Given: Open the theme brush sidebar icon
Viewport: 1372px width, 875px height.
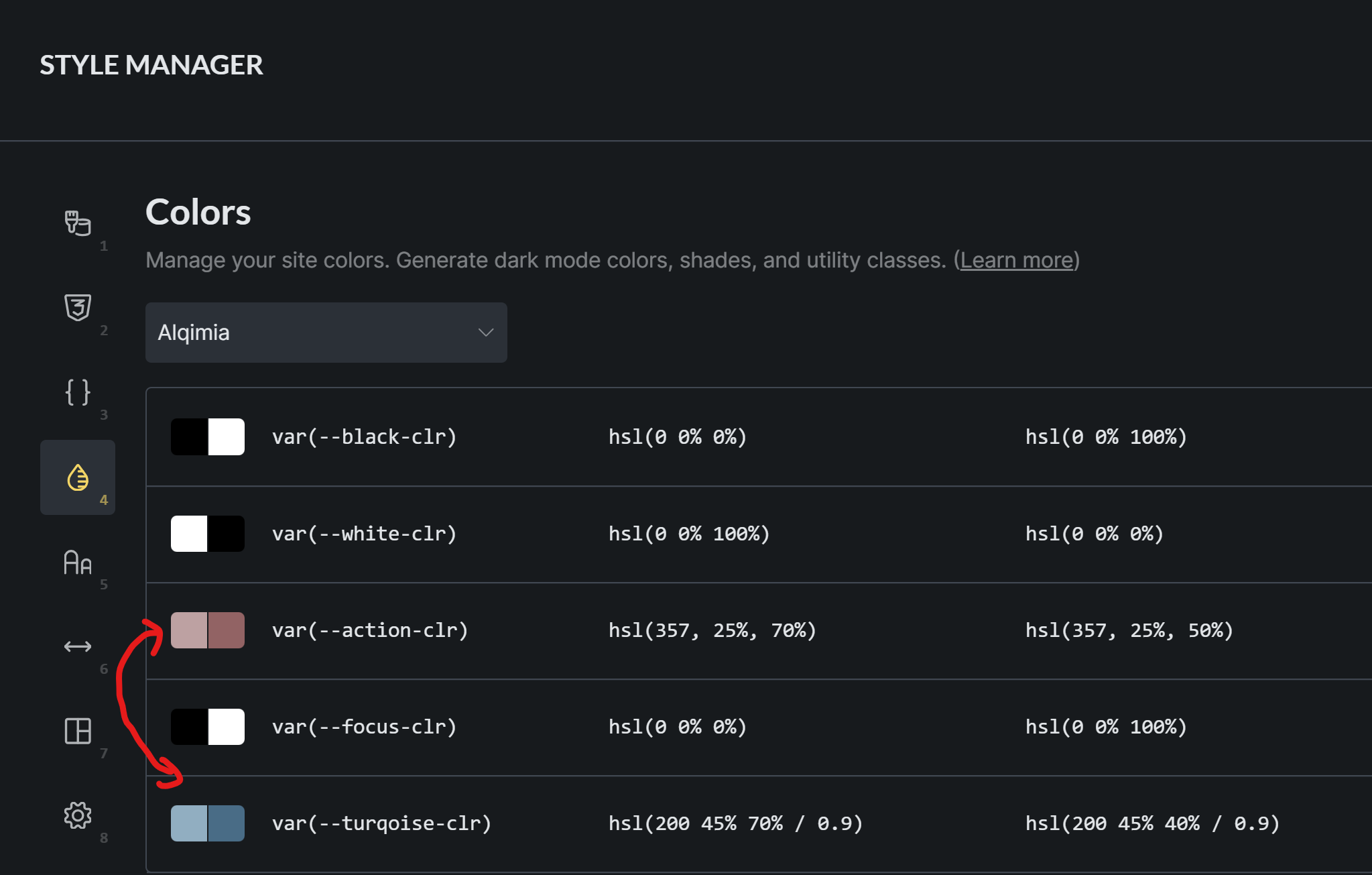Looking at the screenshot, I should [78, 223].
